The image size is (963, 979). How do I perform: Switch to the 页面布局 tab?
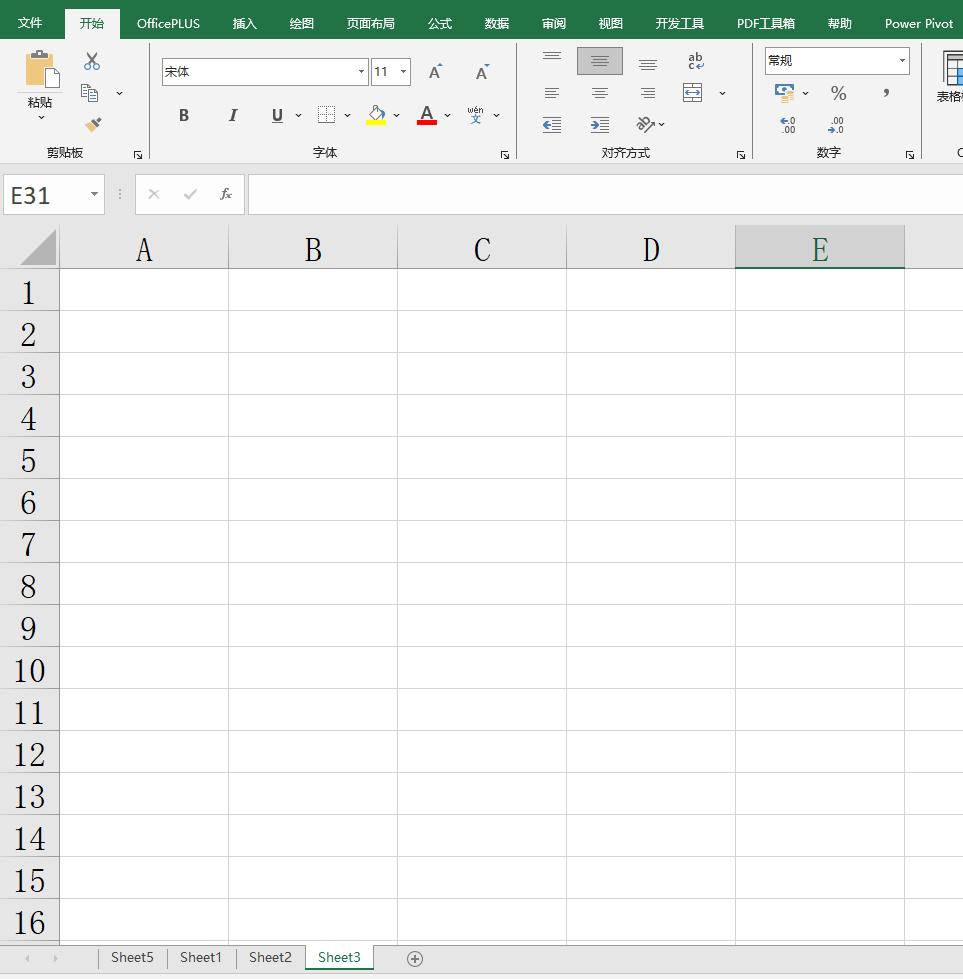click(x=370, y=24)
